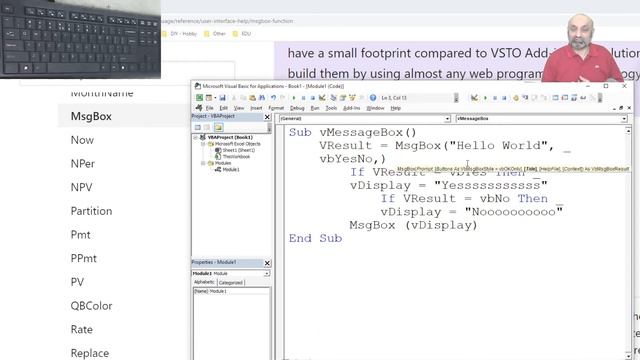Open the Module1 object dropdown in Properties
The height and width of the screenshot is (360, 640).
[267, 273]
